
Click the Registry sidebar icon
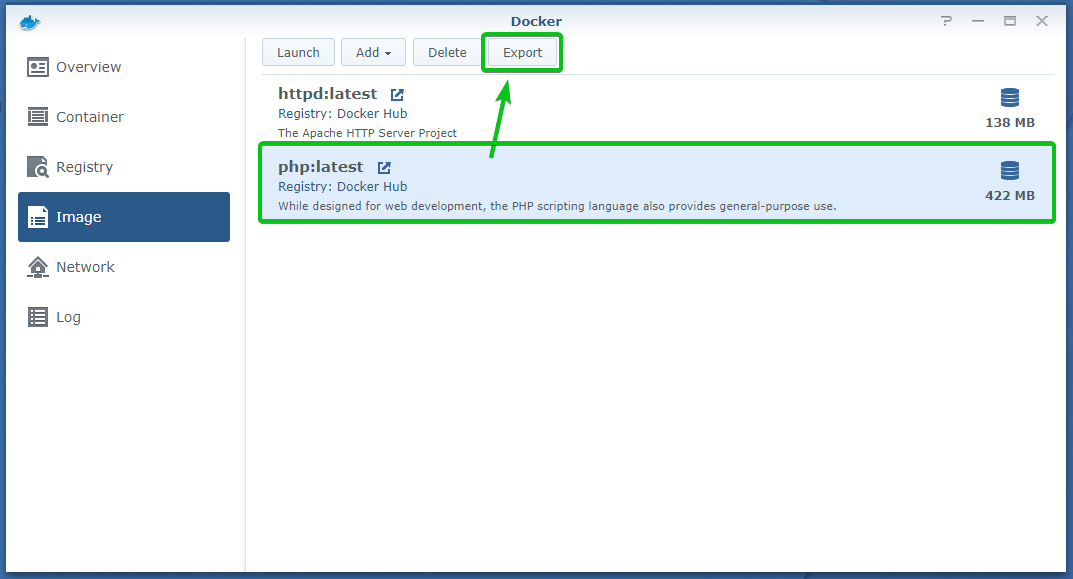coord(38,167)
